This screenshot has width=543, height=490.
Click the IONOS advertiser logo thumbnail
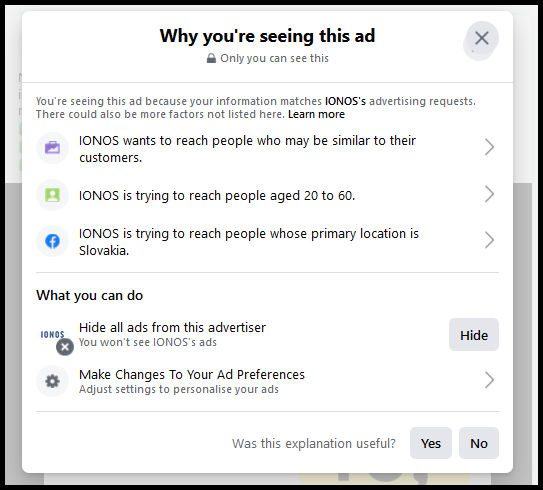(x=52, y=335)
